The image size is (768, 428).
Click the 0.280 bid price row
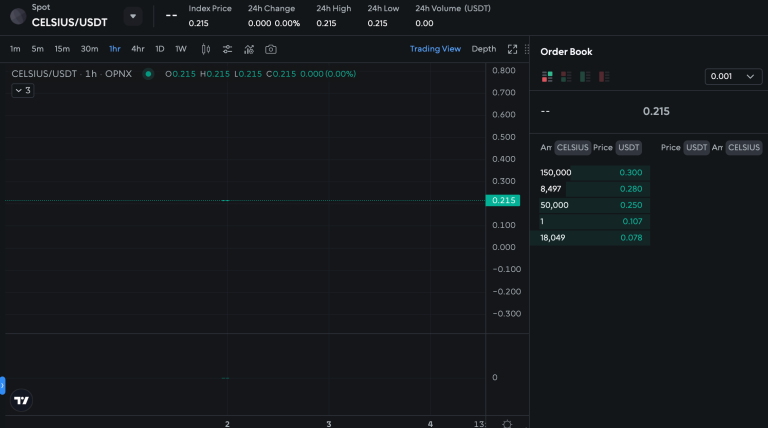click(591, 189)
